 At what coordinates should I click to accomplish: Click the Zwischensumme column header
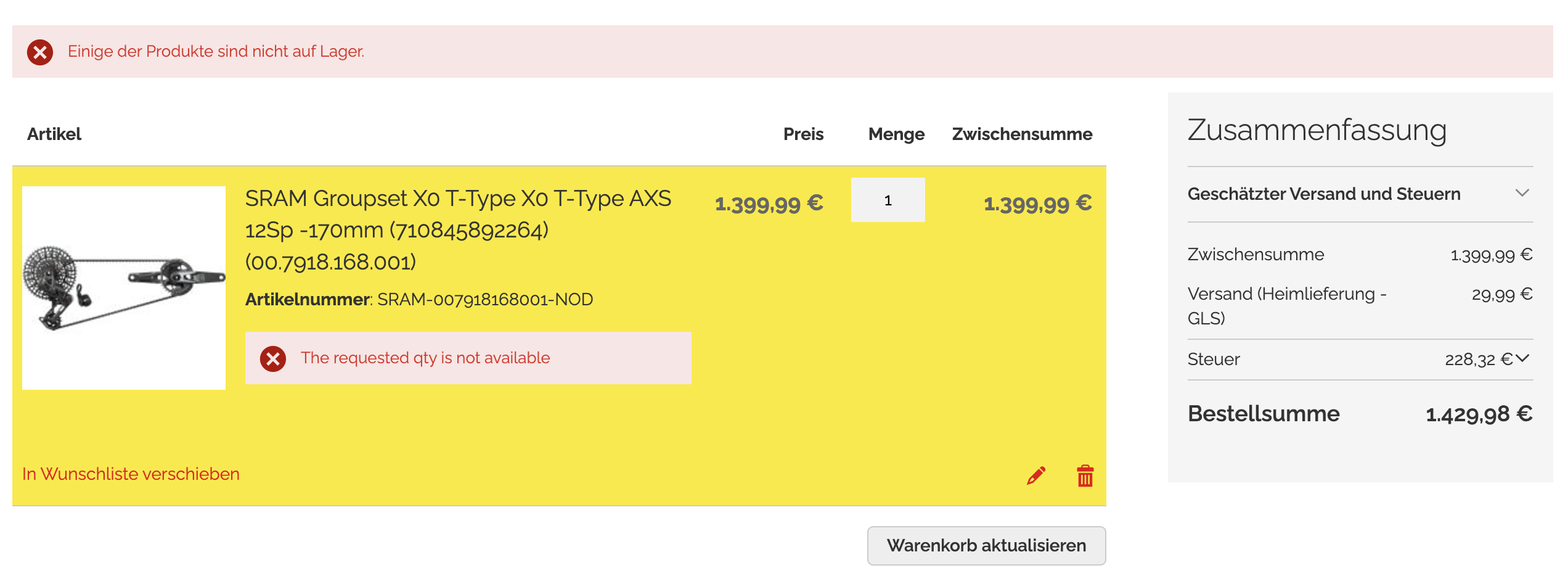(x=1021, y=134)
